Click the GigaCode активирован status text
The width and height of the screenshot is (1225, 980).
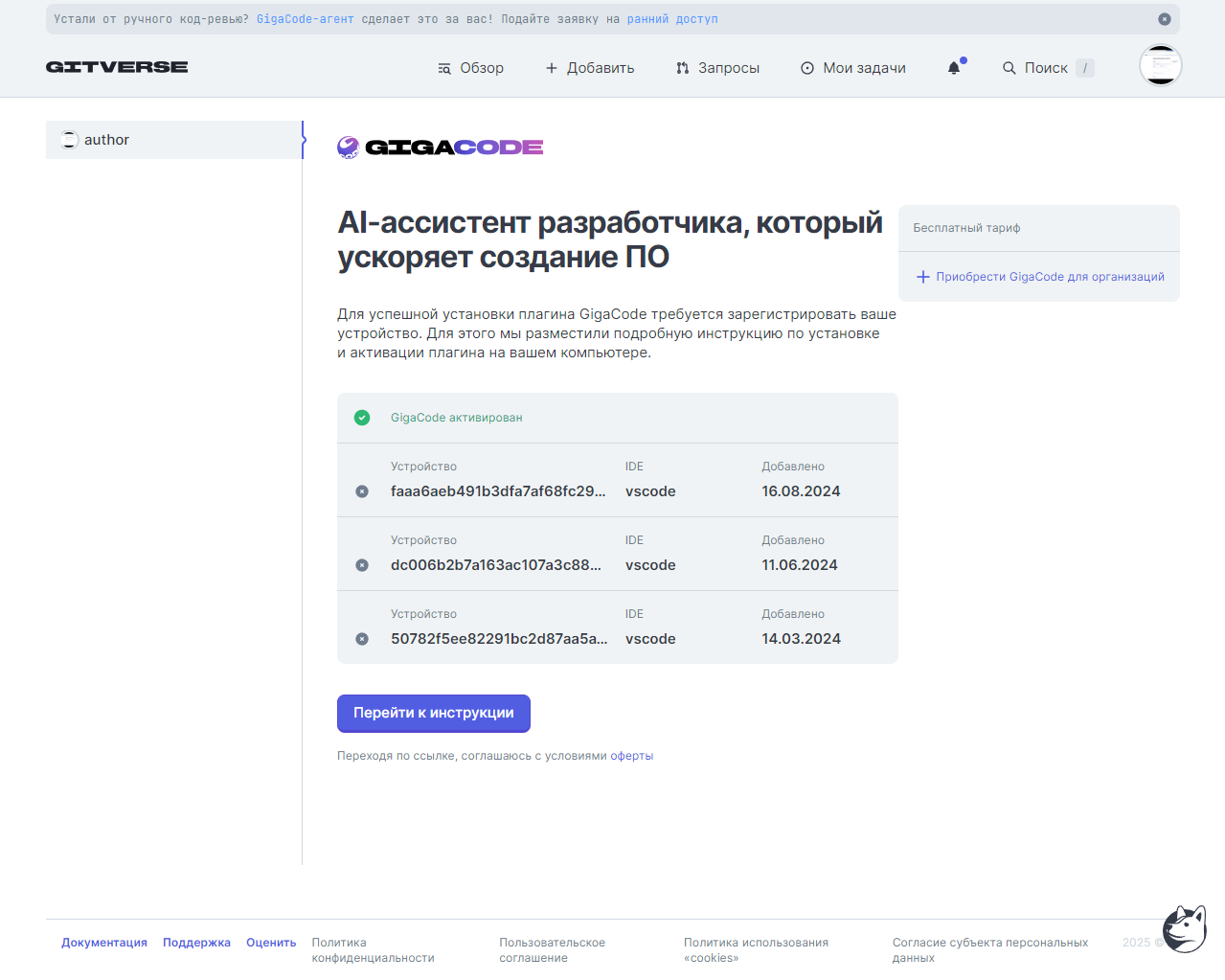coord(457,418)
